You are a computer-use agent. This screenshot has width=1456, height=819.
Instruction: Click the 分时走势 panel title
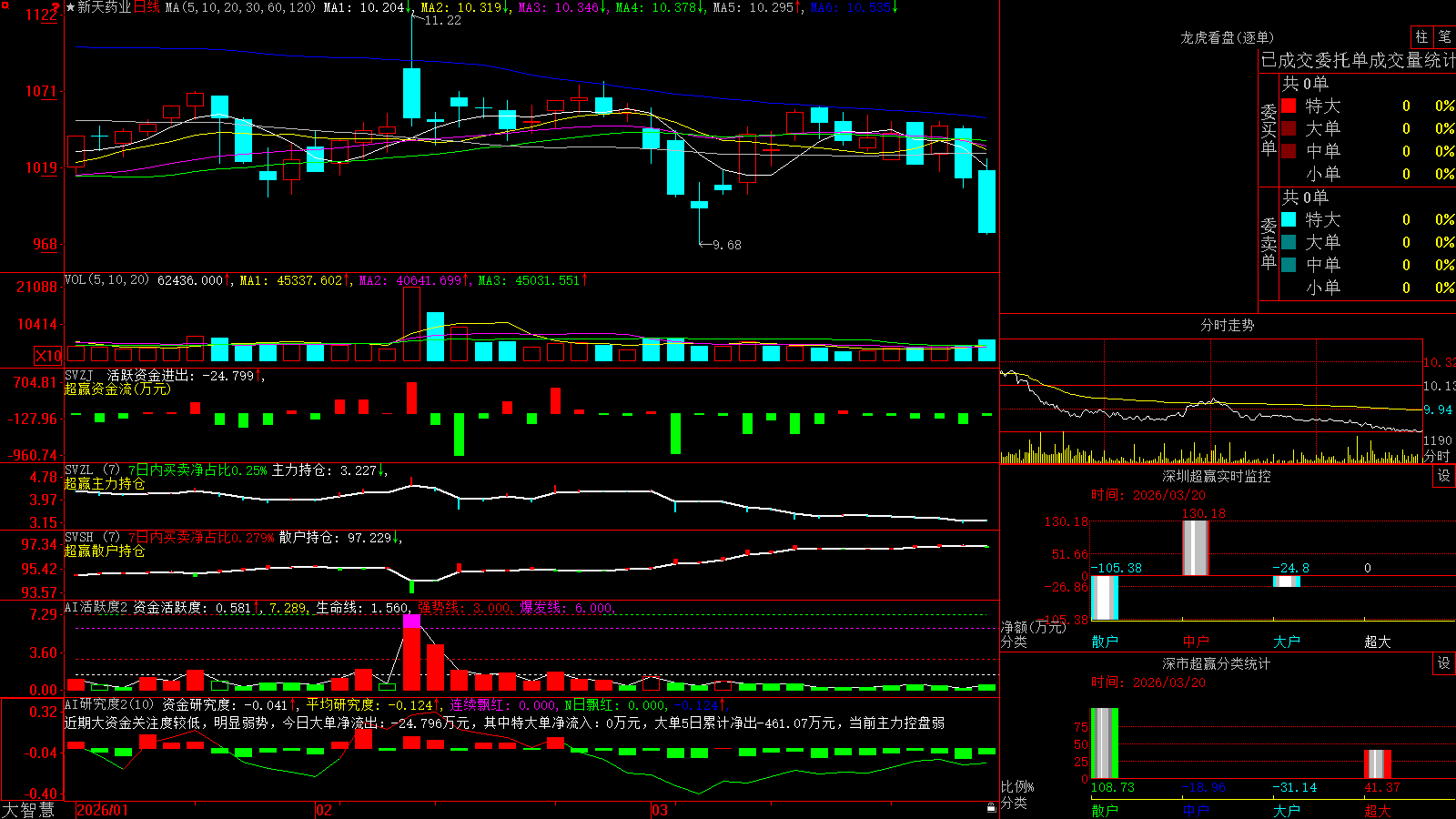1227,325
